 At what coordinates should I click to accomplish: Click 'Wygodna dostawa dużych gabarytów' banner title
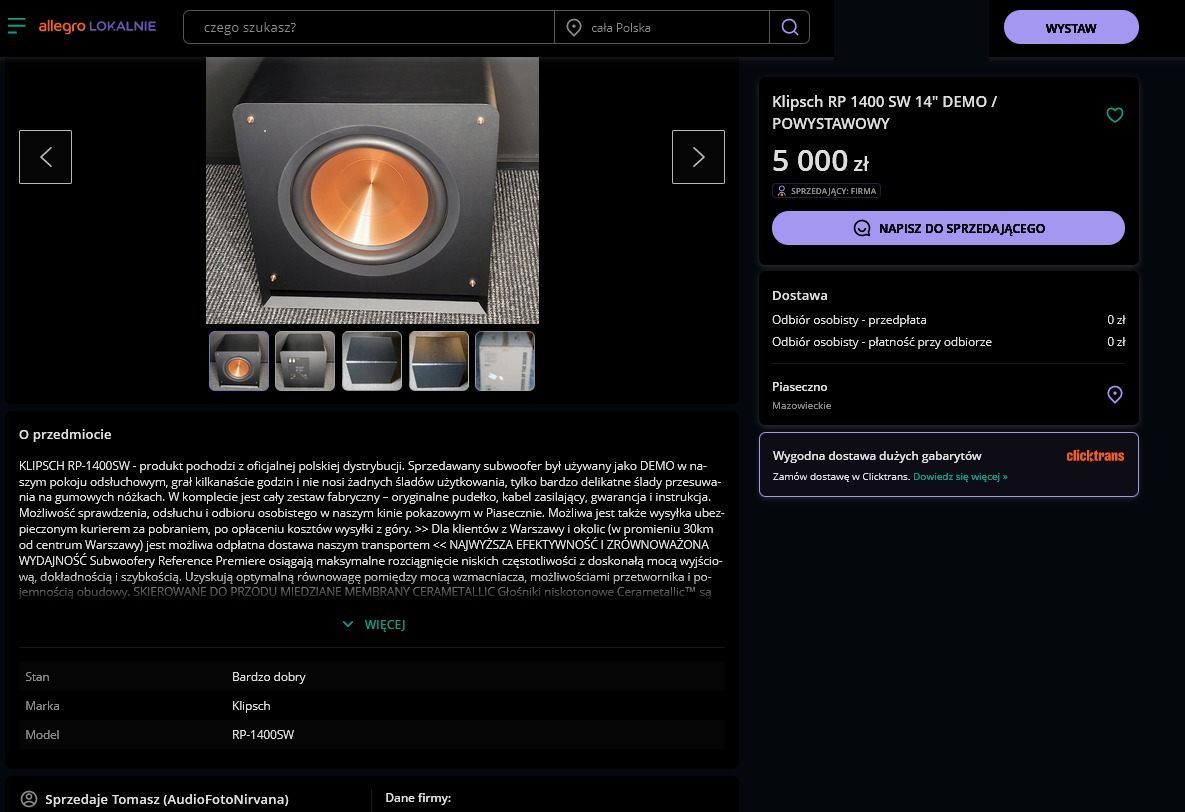point(877,456)
